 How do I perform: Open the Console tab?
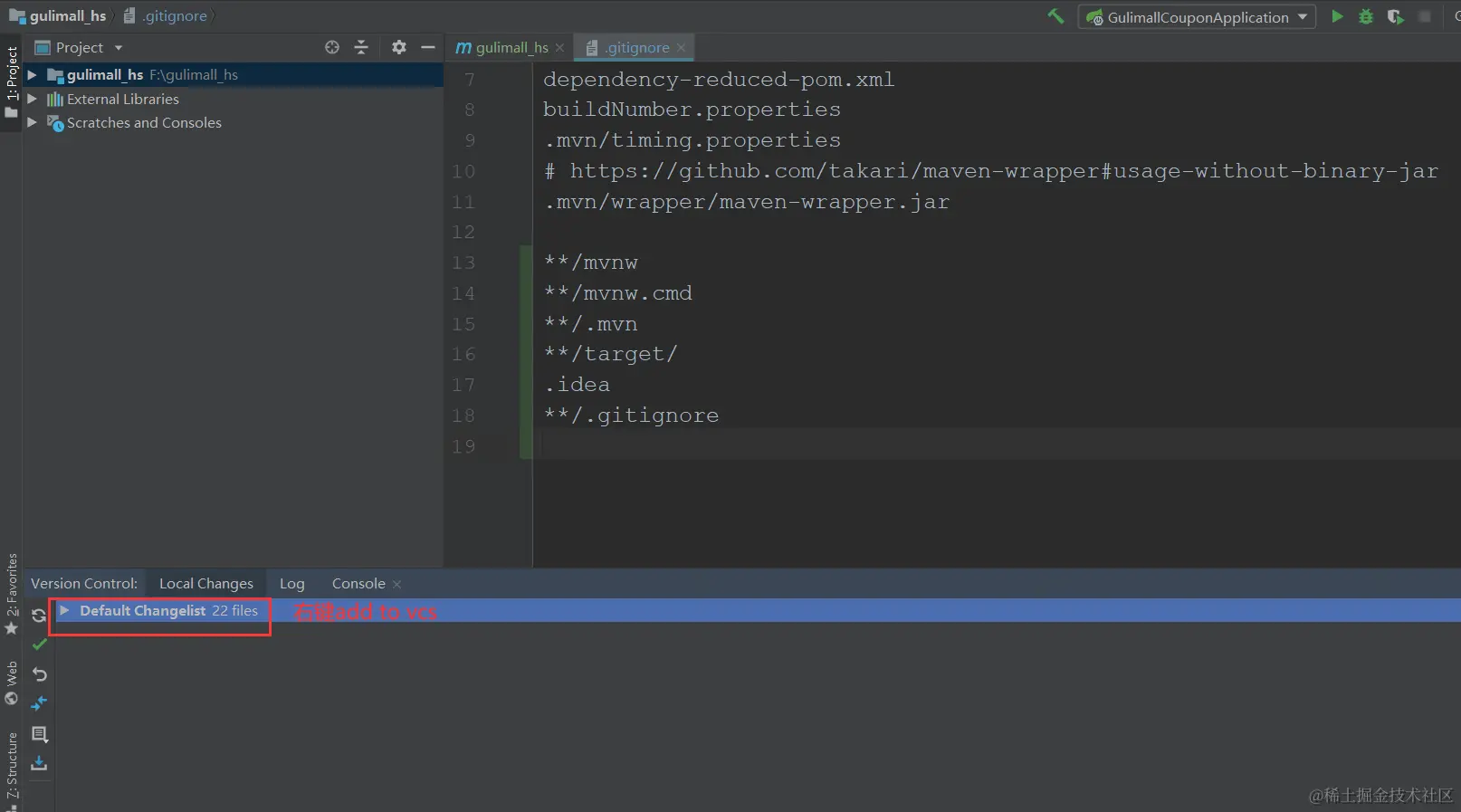358,584
